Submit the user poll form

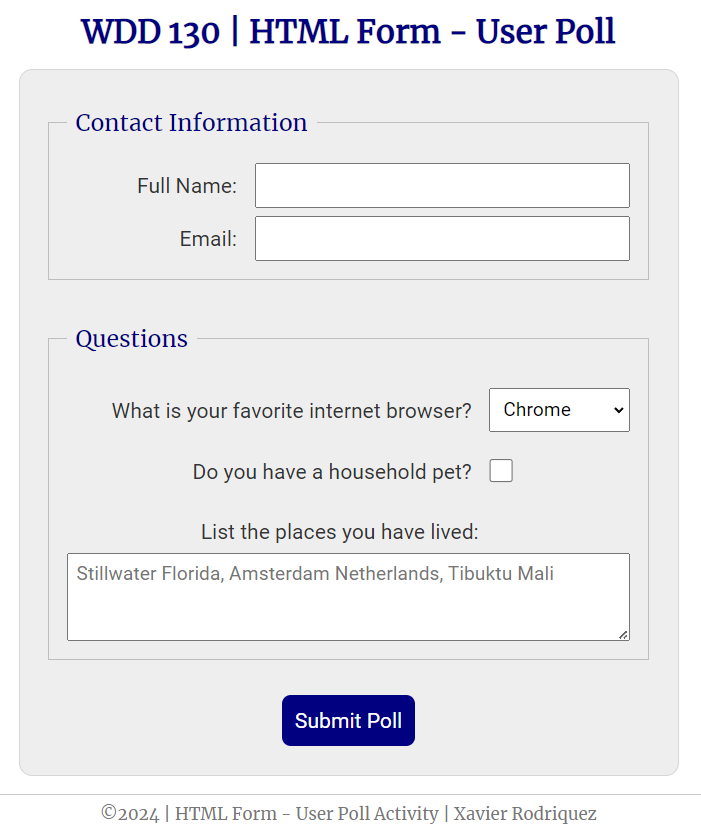point(348,720)
